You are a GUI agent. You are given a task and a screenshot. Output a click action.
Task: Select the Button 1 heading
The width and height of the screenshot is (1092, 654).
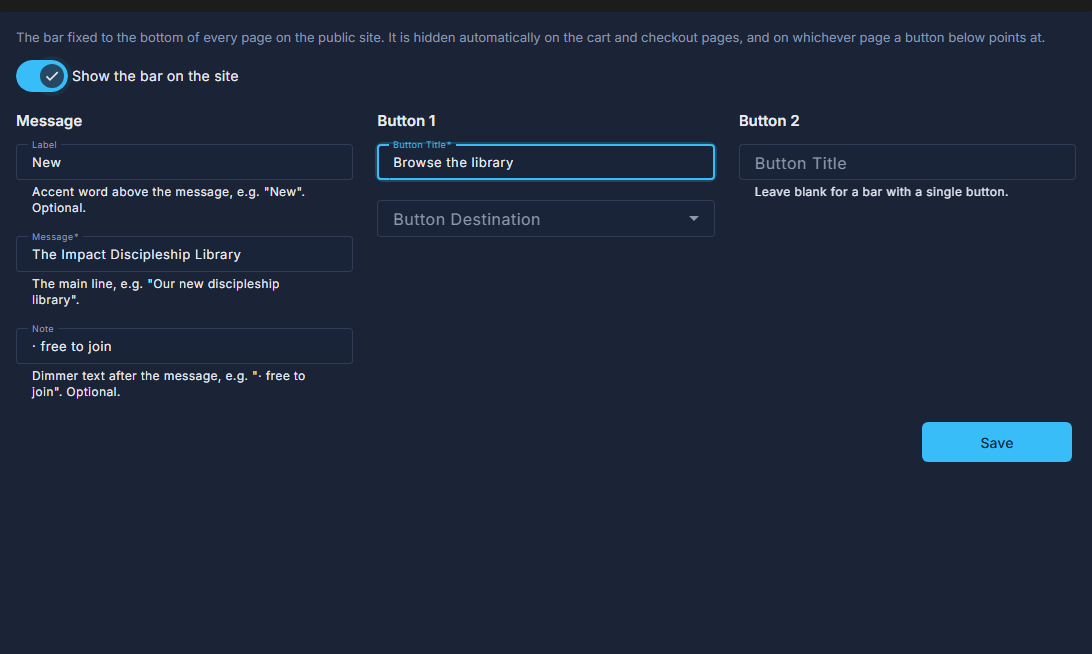[406, 121]
